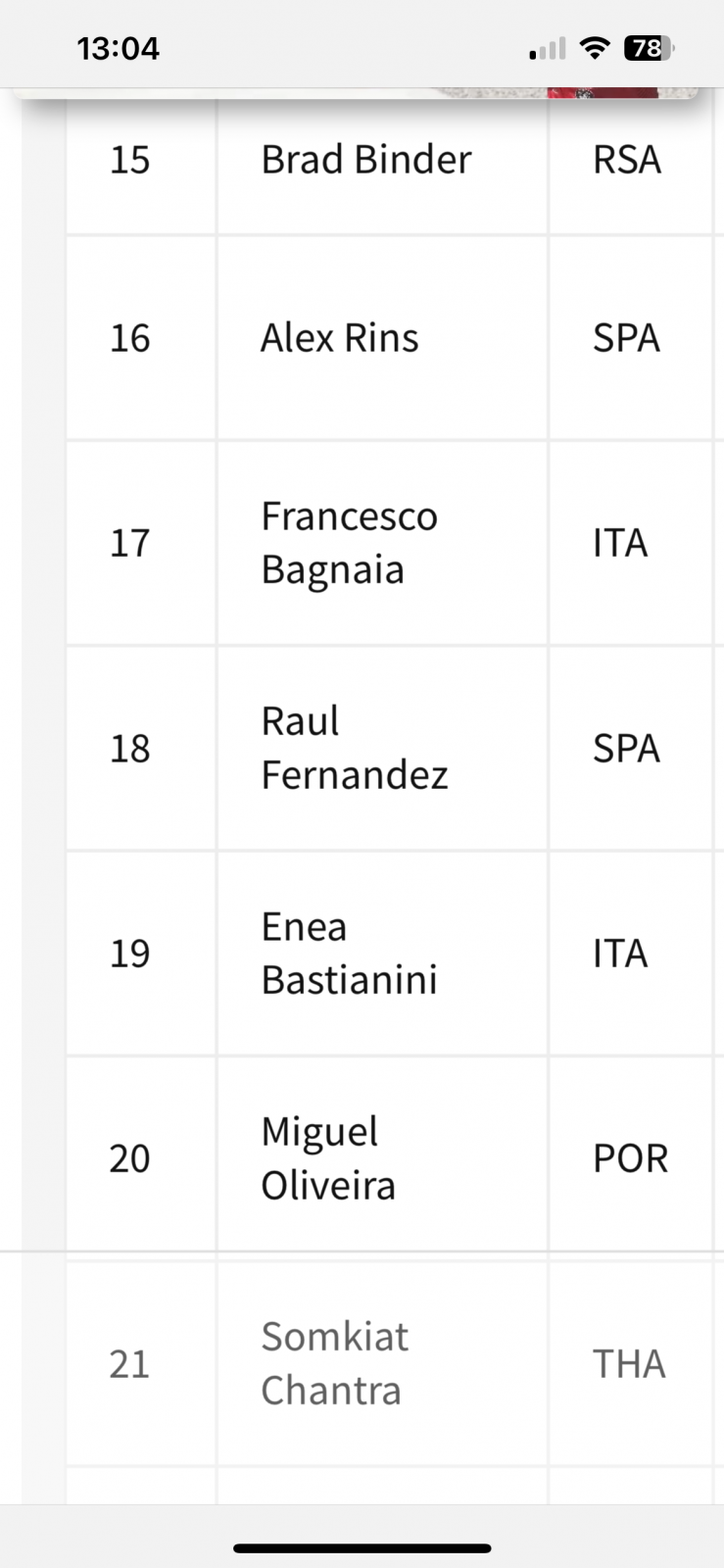Tap the Raul Fernandez row name
Viewport: 724px width, 1568px height.
coord(354,748)
